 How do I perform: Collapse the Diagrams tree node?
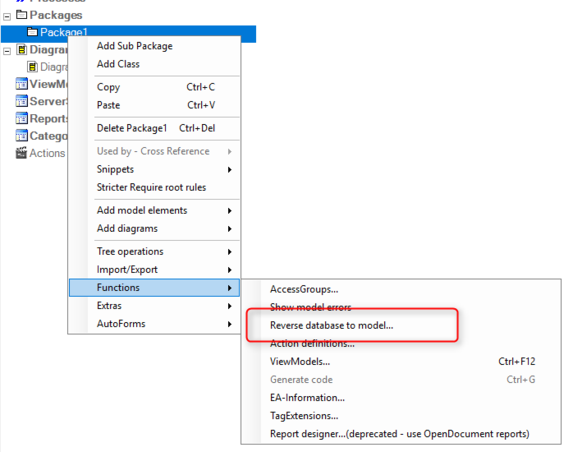(x=7, y=51)
